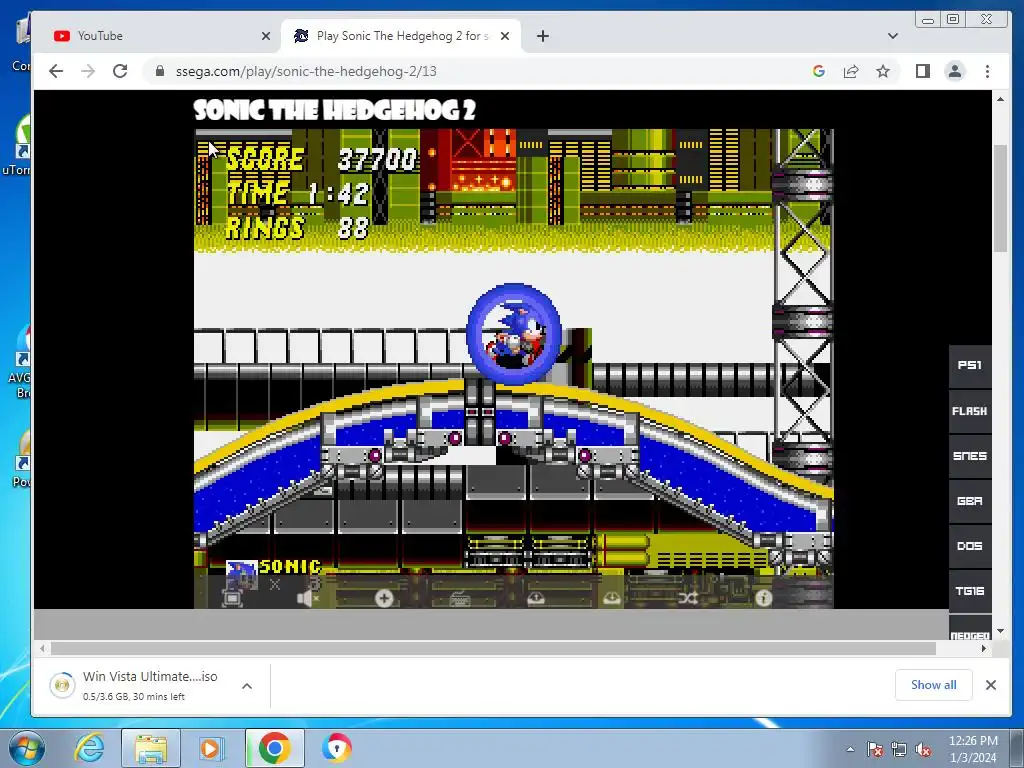
Task: Open the emulator info icon
Action: (x=763, y=598)
